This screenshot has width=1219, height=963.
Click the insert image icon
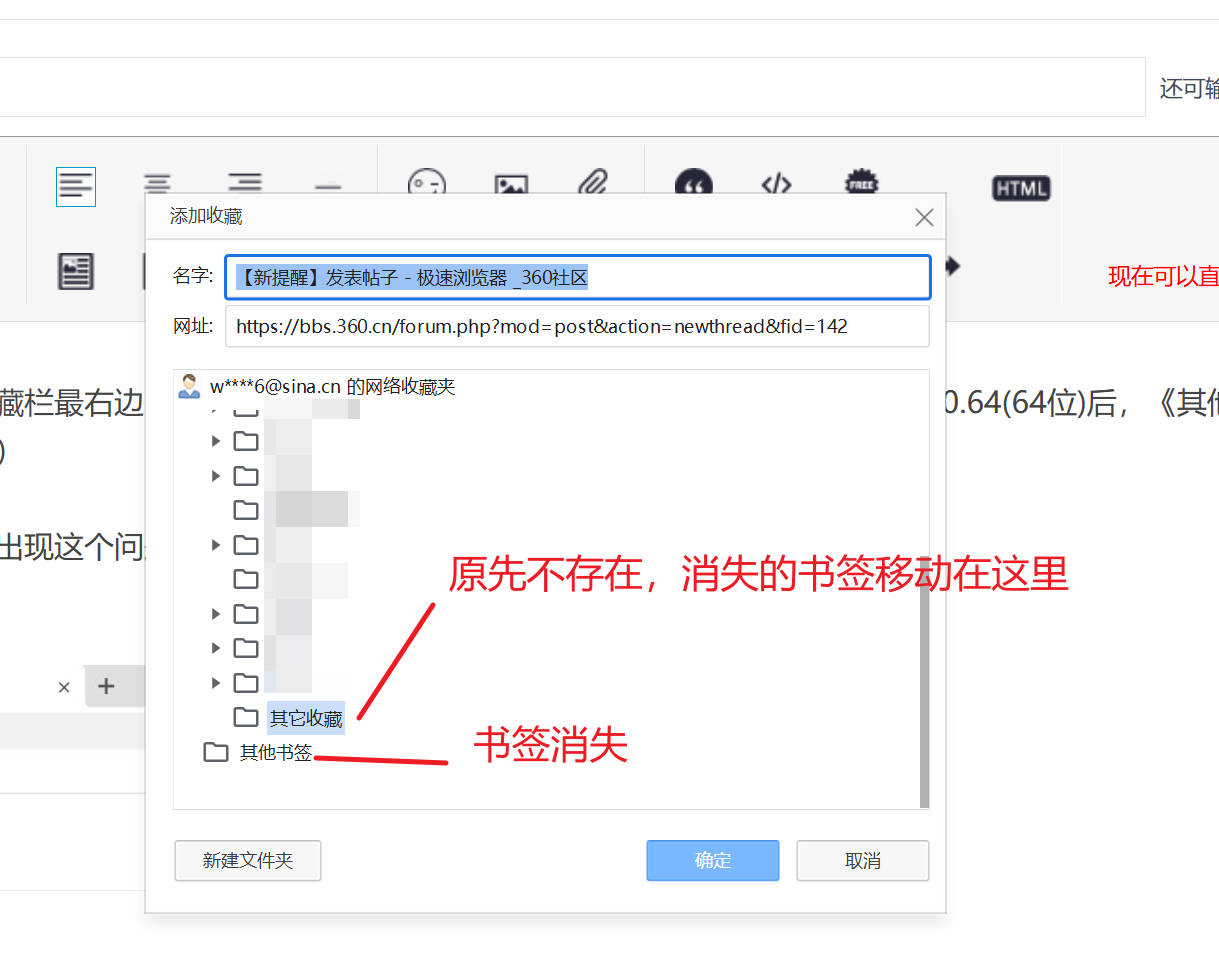coord(511,184)
